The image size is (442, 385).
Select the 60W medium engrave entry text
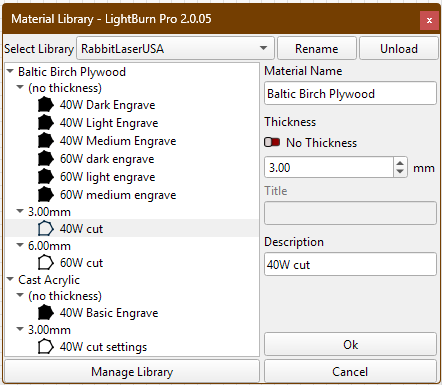[118, 195]
